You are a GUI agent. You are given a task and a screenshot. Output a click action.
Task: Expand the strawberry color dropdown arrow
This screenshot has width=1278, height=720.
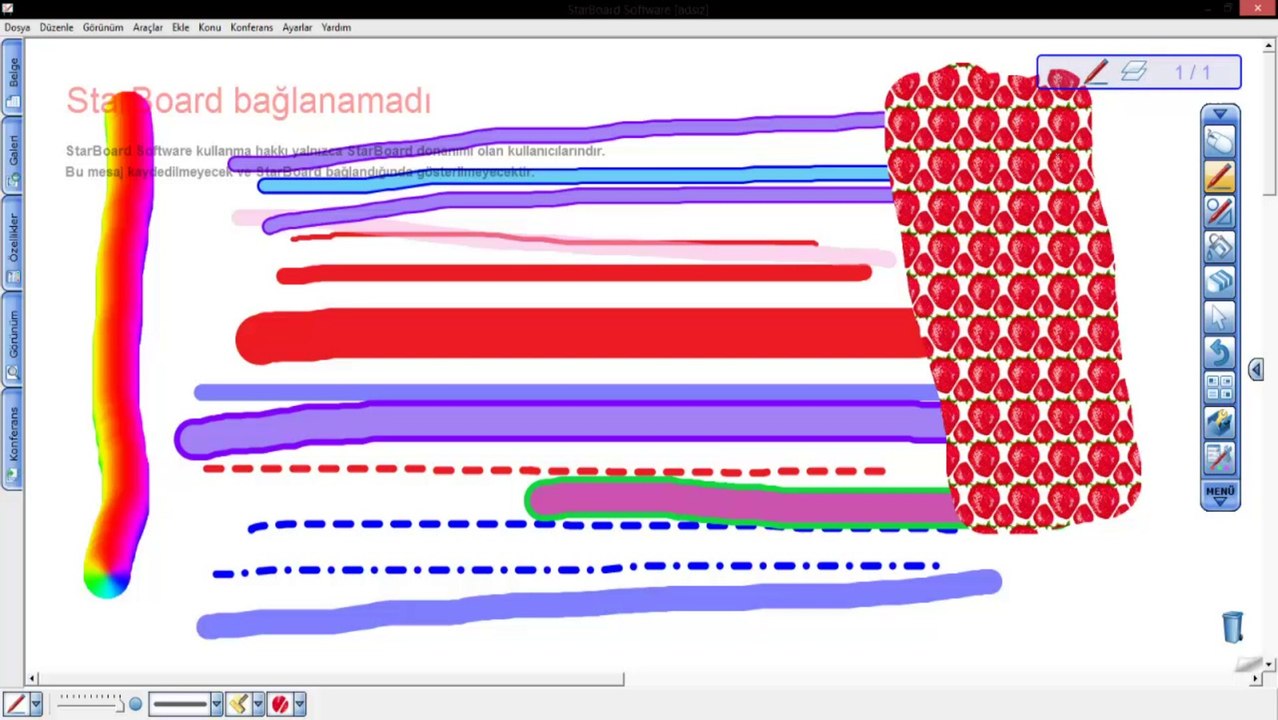[x=300, y=704]
